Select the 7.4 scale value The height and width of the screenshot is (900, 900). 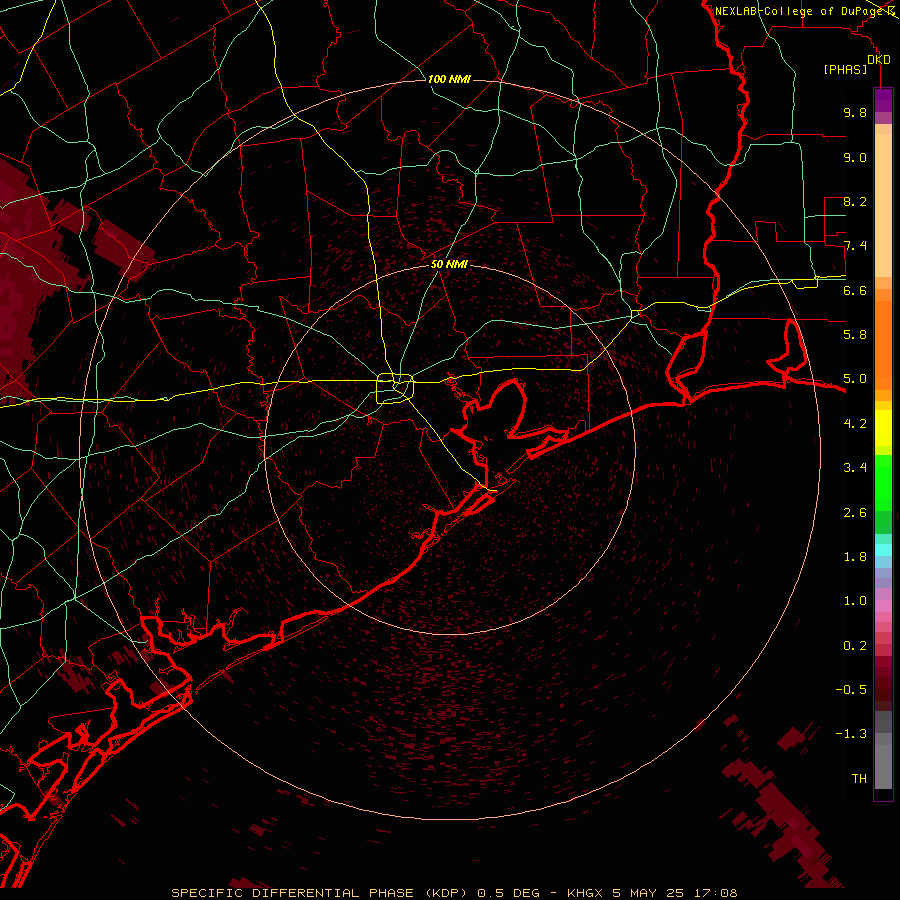tap(855, 246)
